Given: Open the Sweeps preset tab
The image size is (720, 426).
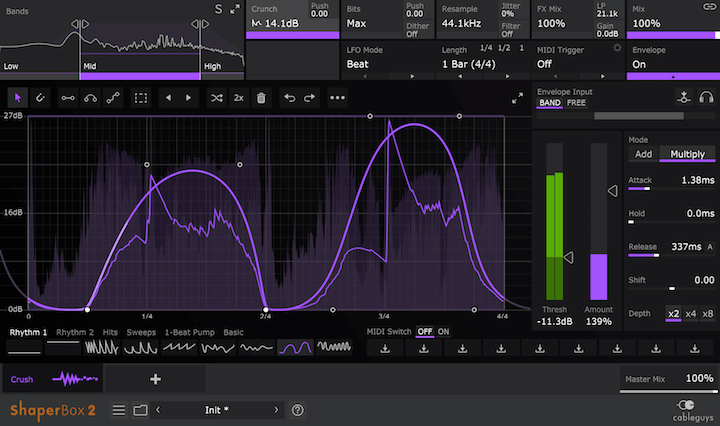Looking at the screenshot, I should pyautogui.click(x=141, y=332).
